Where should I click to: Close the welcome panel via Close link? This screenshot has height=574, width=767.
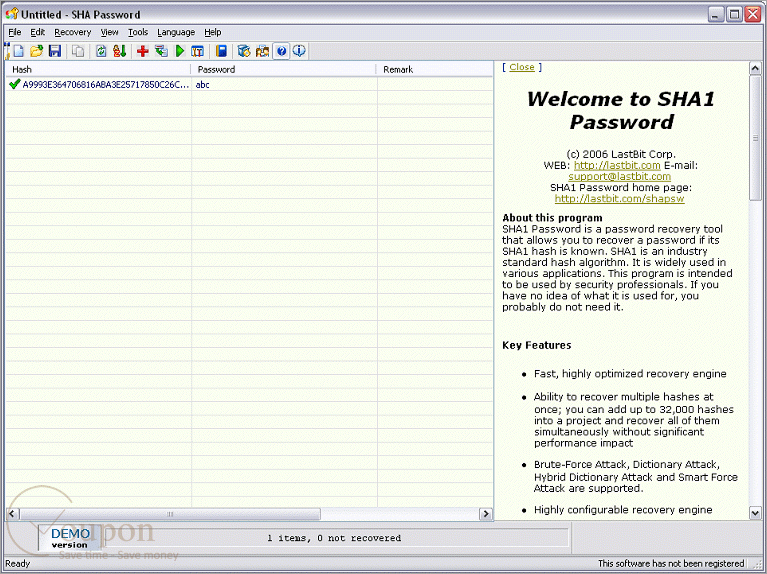[521, 67]
